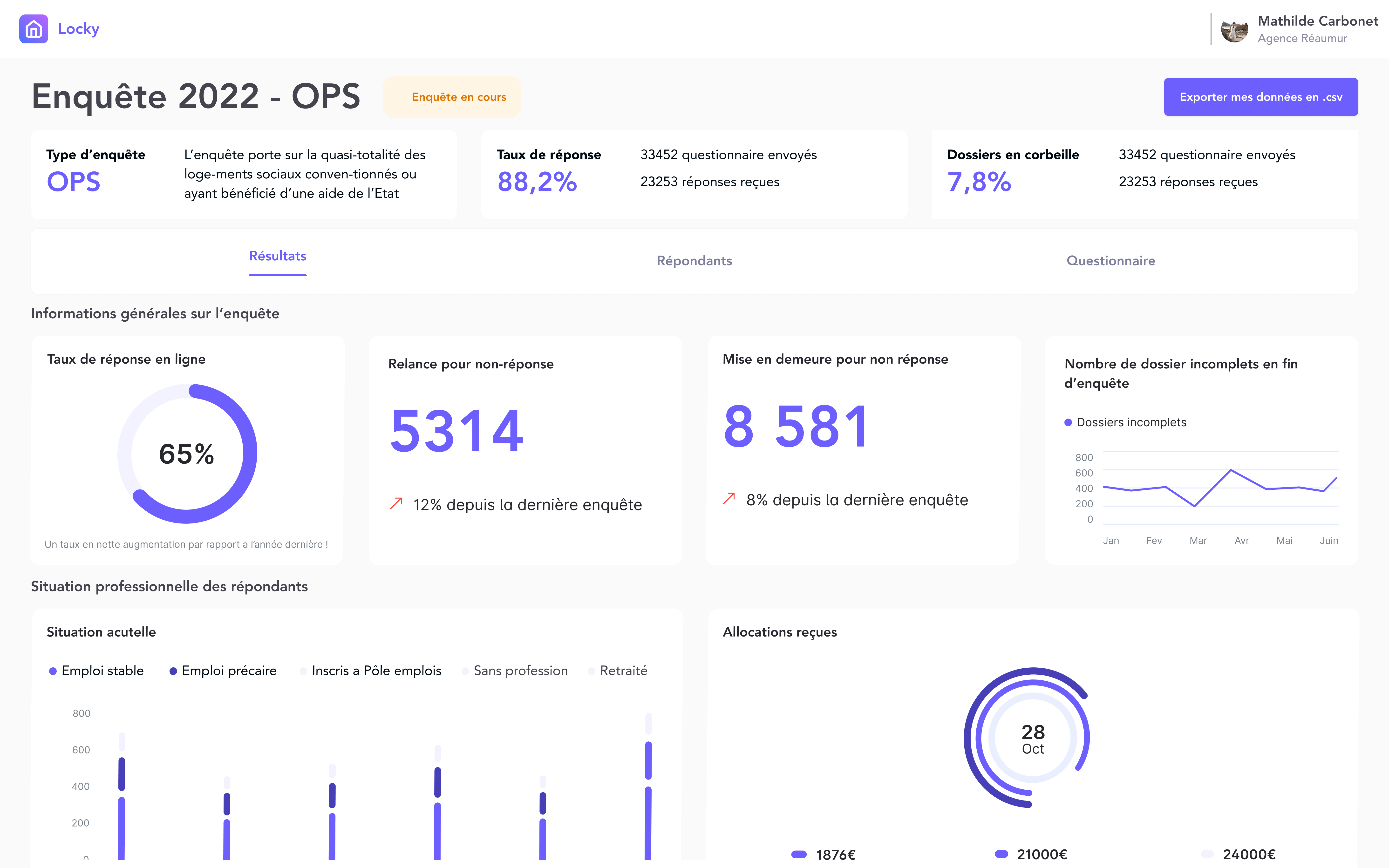Click the 8% depuis la dernière enquête text

(857, 500)
